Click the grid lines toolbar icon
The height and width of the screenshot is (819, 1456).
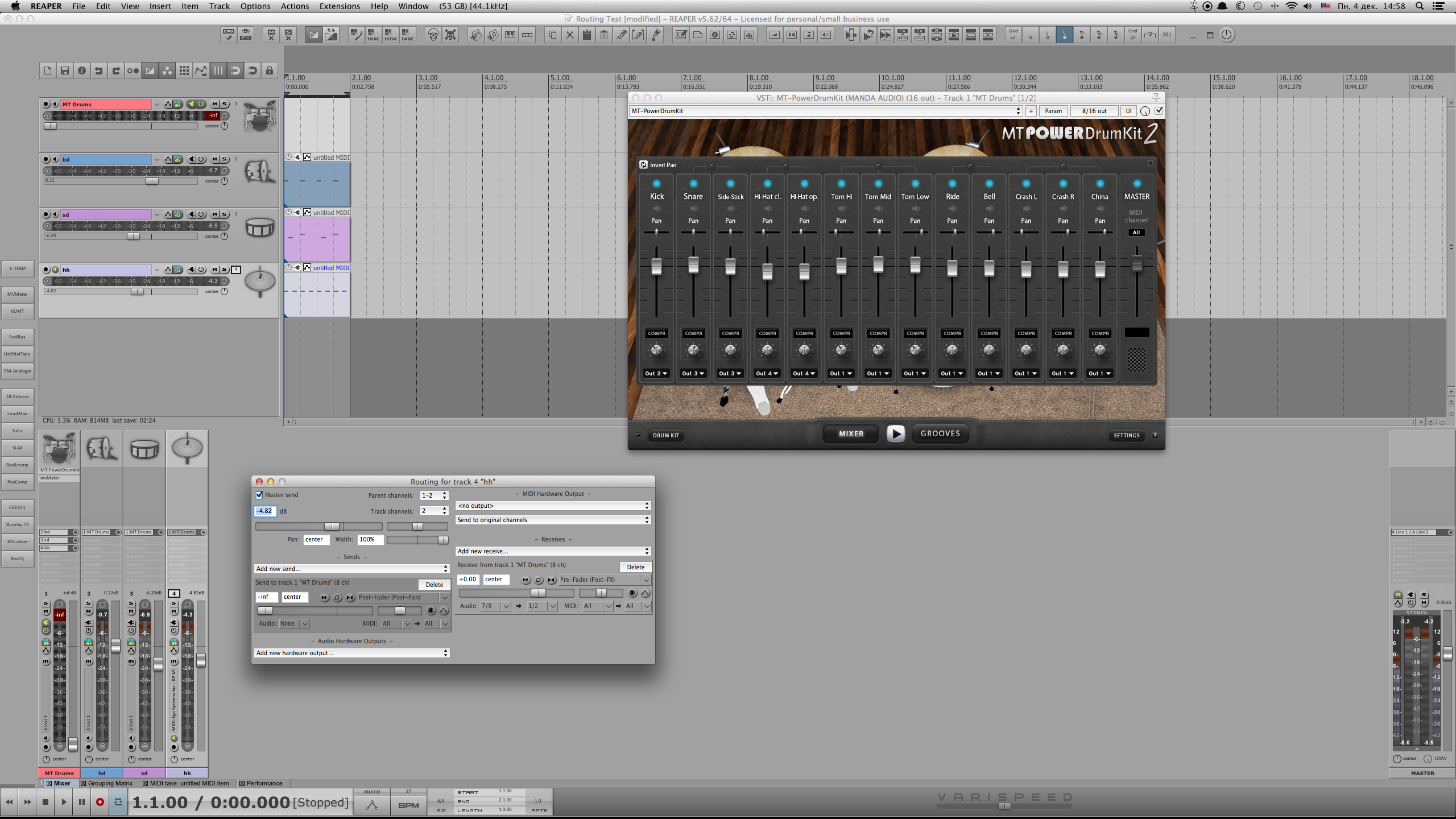(x=218, y=71)
